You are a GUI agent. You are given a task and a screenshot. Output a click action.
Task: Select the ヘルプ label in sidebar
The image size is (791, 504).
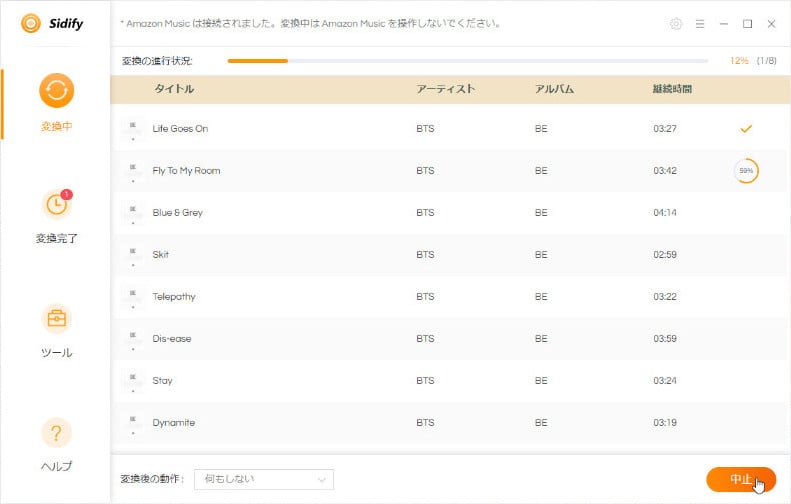[x=56, y=466]
